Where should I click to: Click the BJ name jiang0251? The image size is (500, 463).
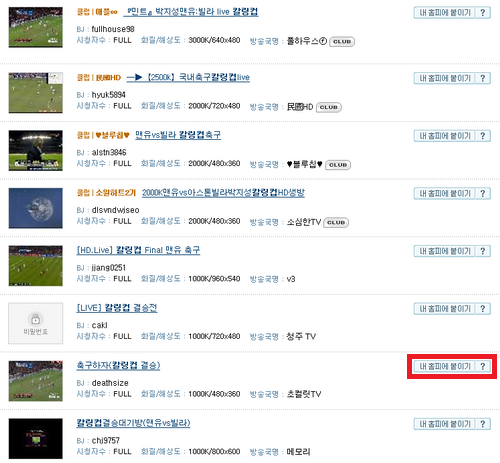pyautogui.click(x=109, y=268)
